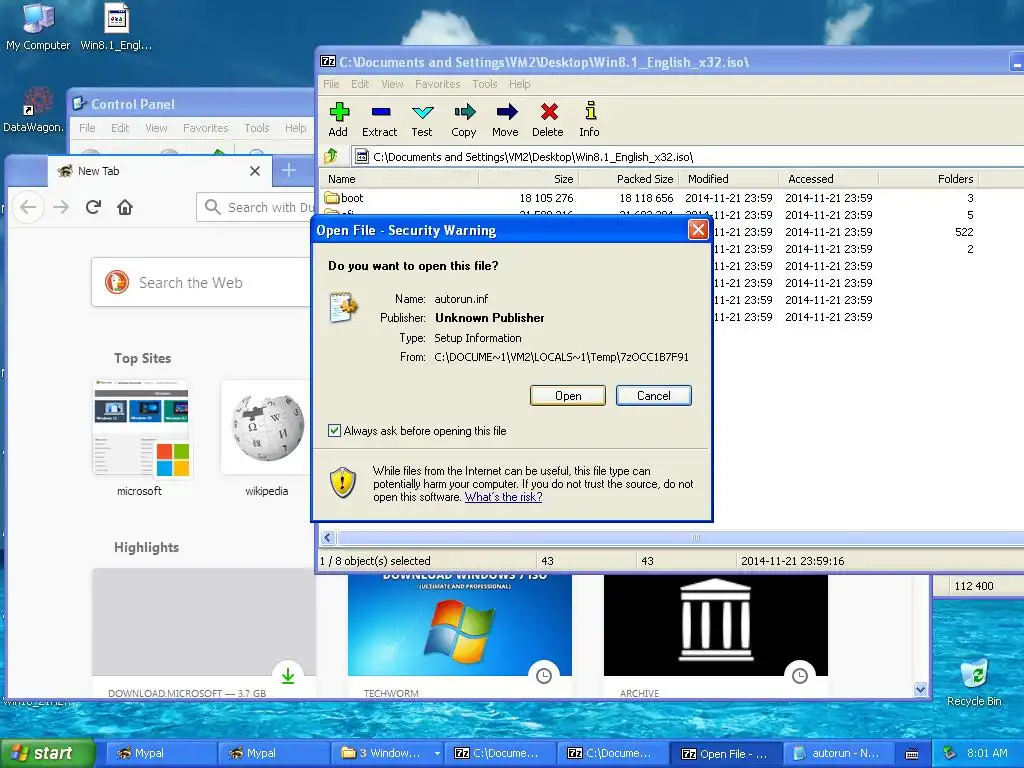Click the Move icon in 7-Zip toolbar
The height and width of the screenshot is (768, 1024).
(x=505, y=112)
